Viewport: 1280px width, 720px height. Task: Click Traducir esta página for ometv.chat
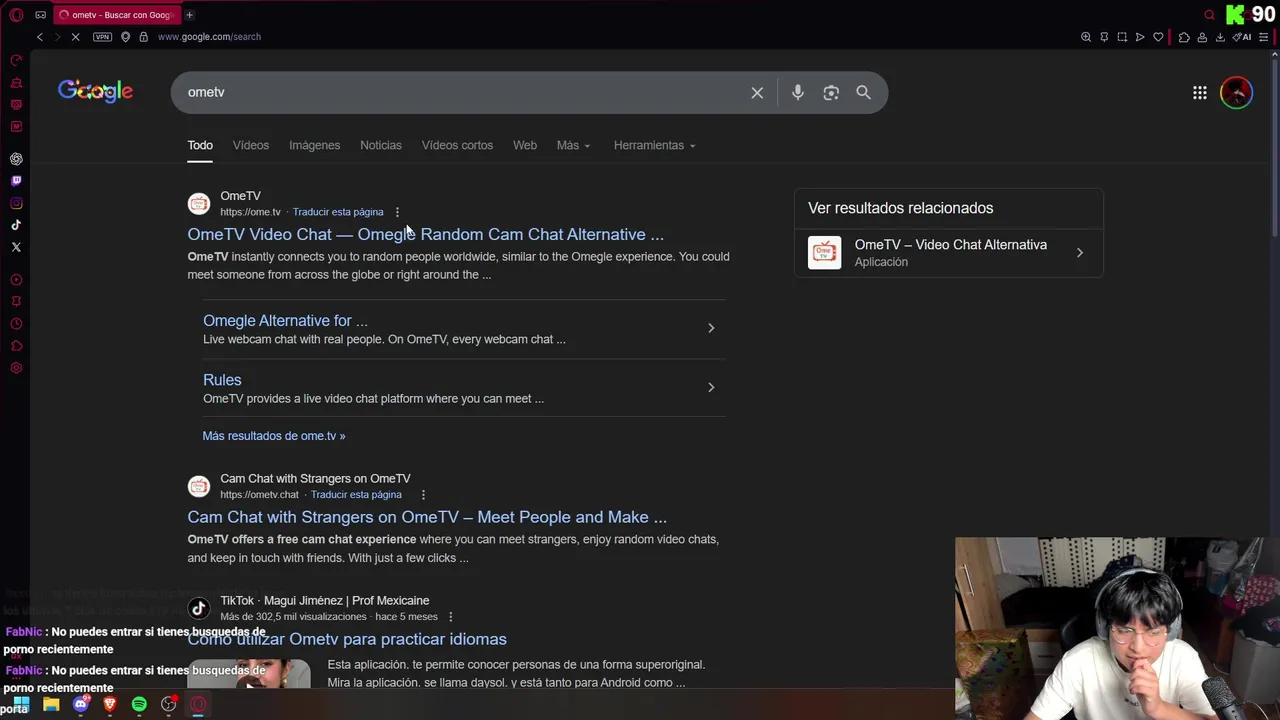click(x=356, y=495)
